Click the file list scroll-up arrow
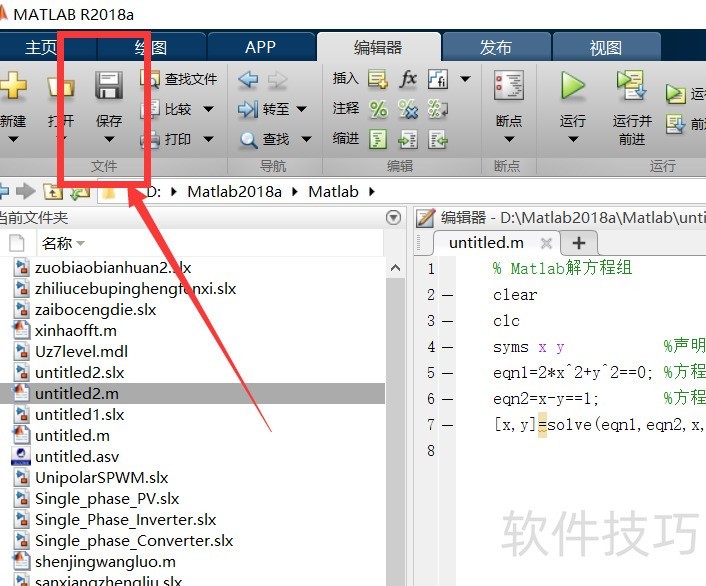The image size is (706, 586). 395,268
